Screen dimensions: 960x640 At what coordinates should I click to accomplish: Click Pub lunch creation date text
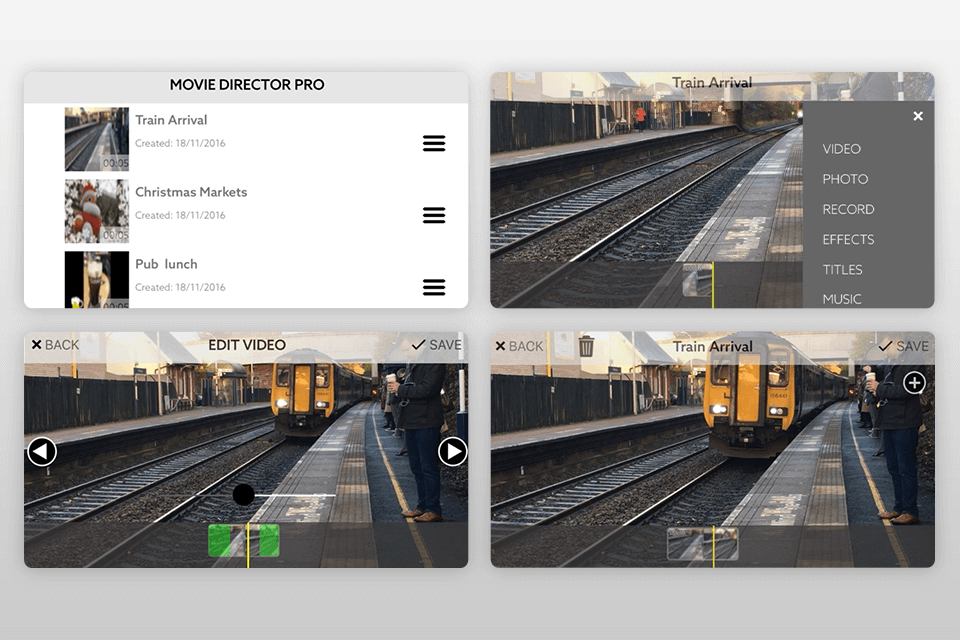pyautogui.click(x=180, y=287)
